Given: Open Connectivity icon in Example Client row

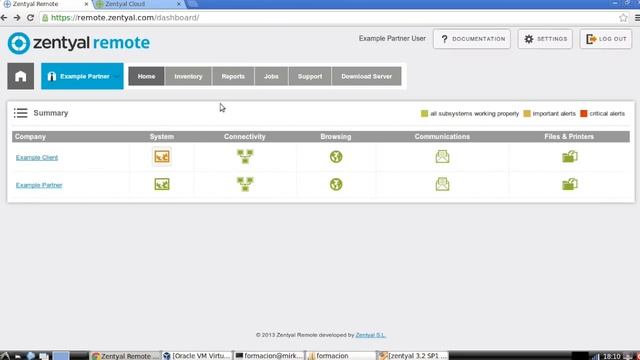Looking at the screenshot, I should (x=245, y=157).
